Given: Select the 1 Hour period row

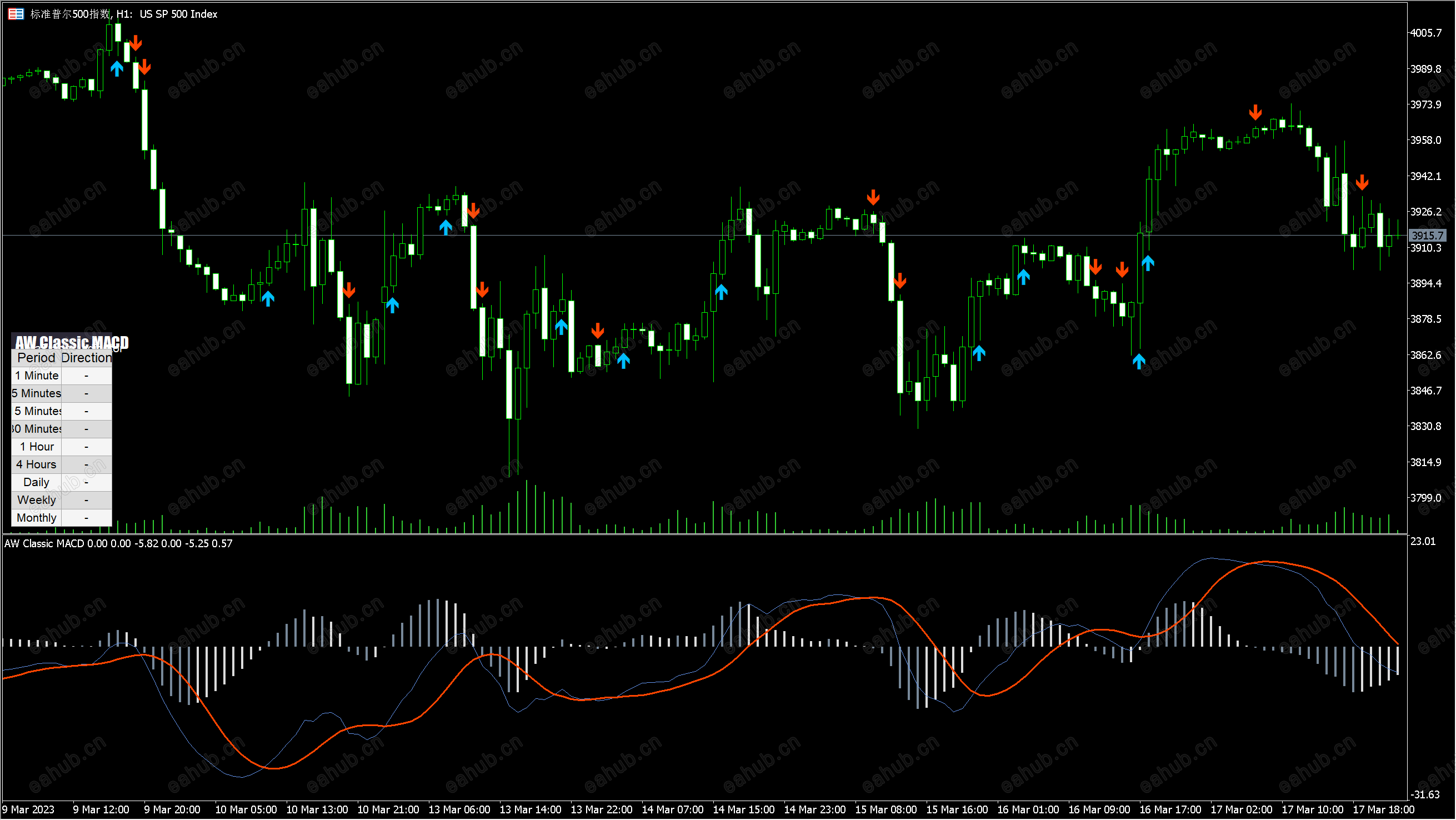Looking at the screenshot, I should pos(37,447).
